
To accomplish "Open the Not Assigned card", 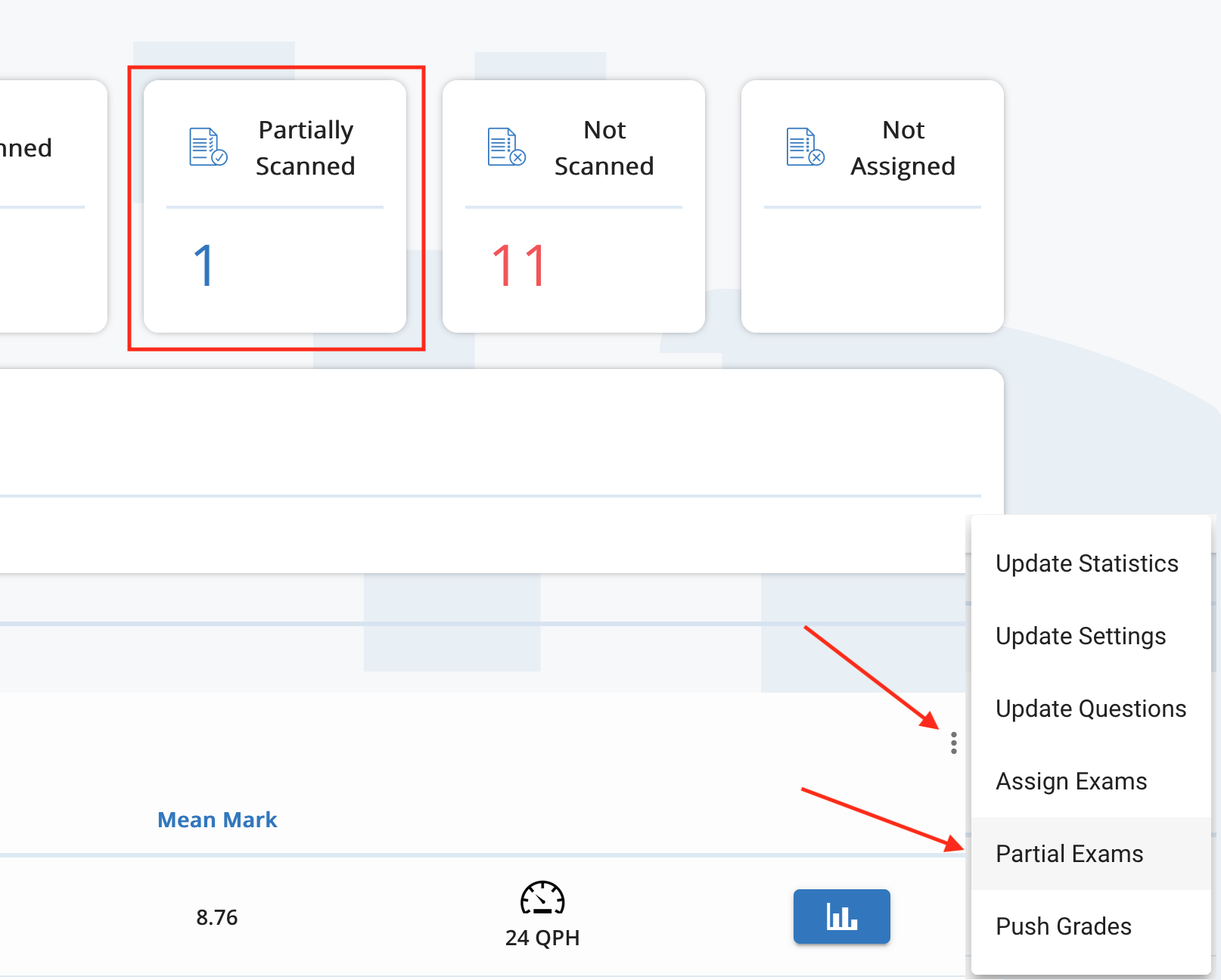I will (872, 206).
